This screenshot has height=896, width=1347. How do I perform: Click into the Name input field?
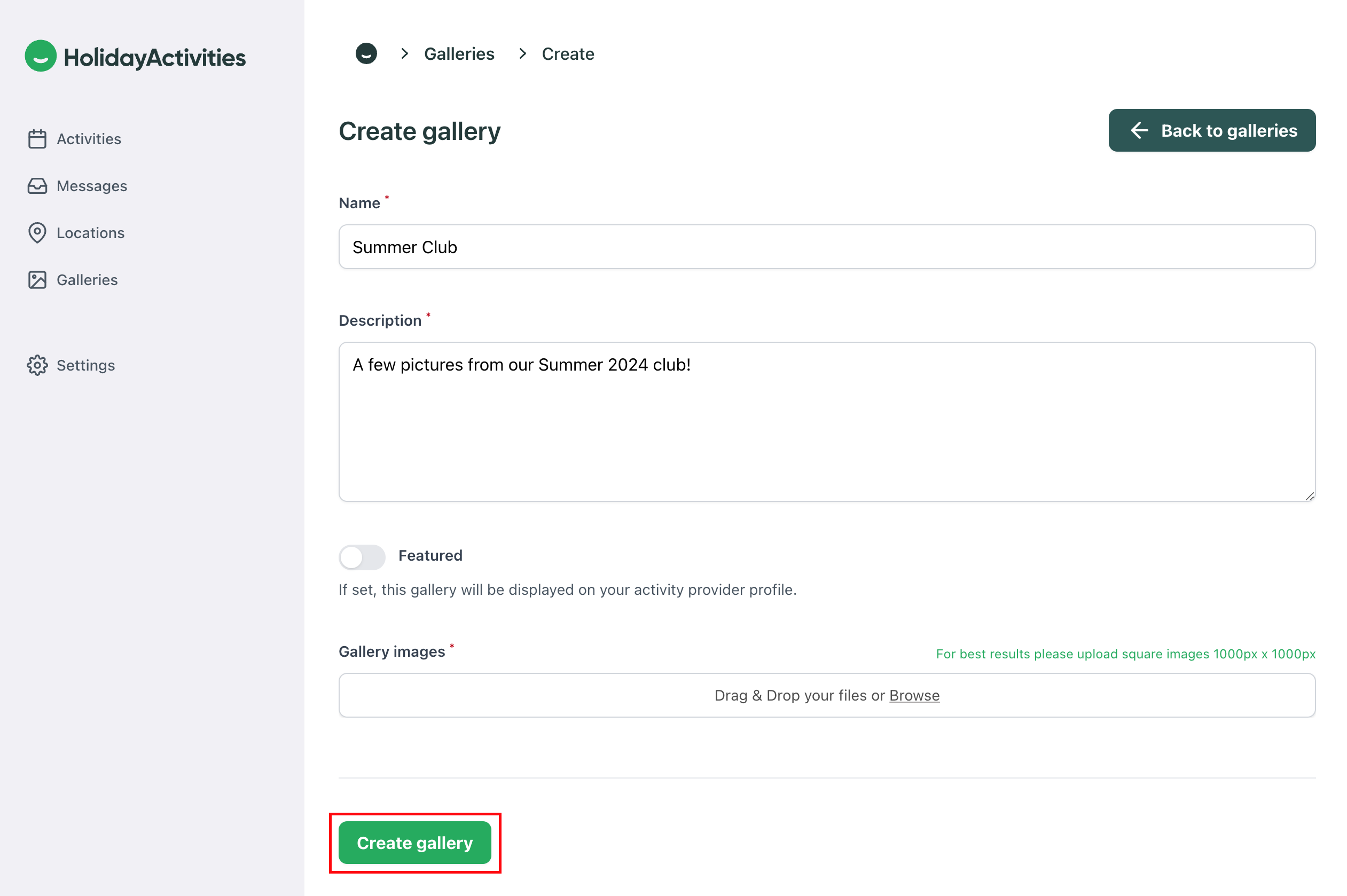click(x=826, y=247)
